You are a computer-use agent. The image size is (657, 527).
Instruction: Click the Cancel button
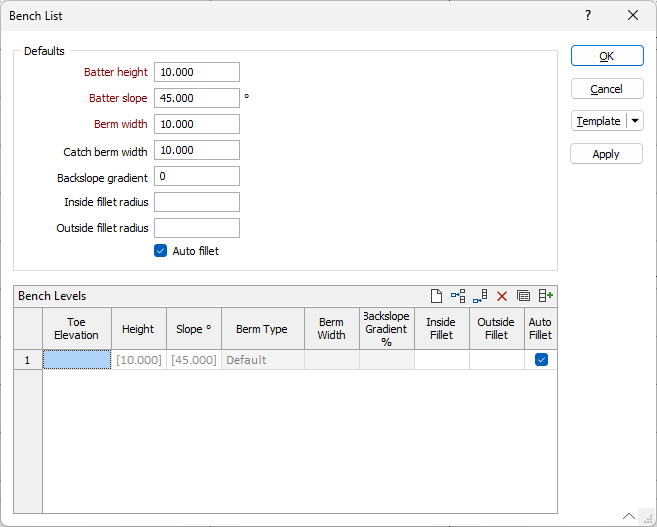(606, 89)
